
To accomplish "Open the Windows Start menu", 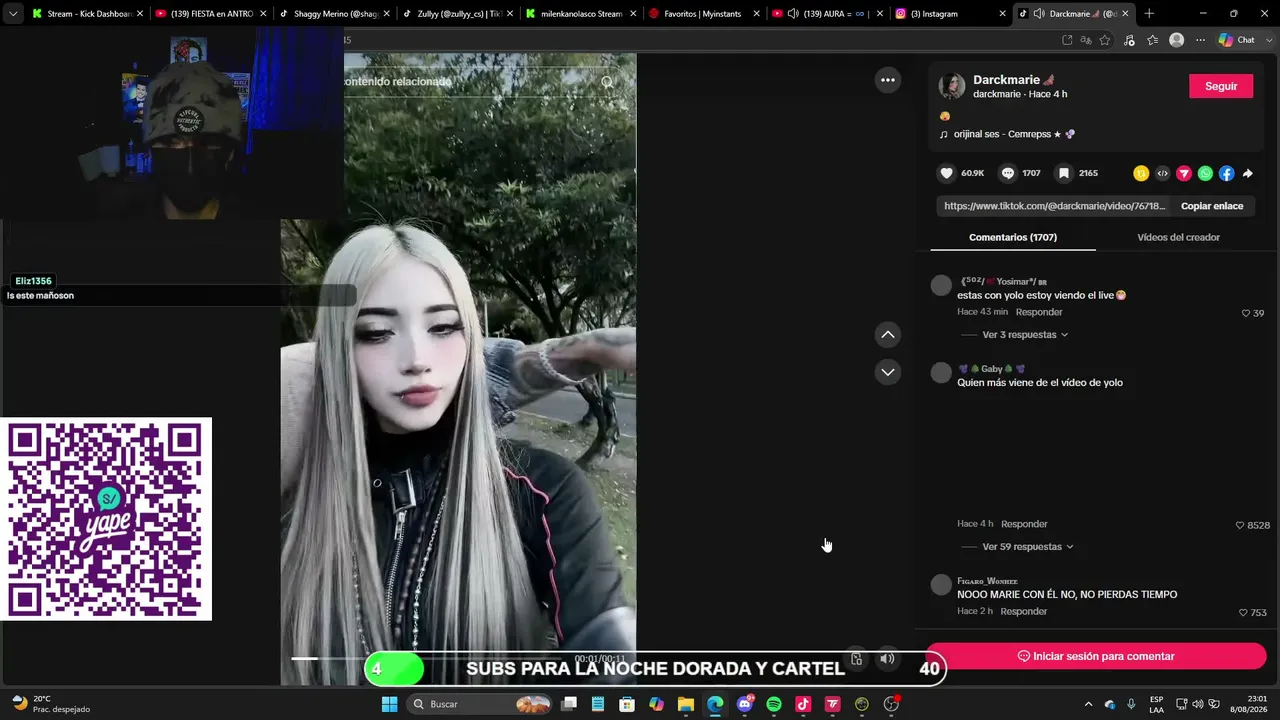I will 389,704.
